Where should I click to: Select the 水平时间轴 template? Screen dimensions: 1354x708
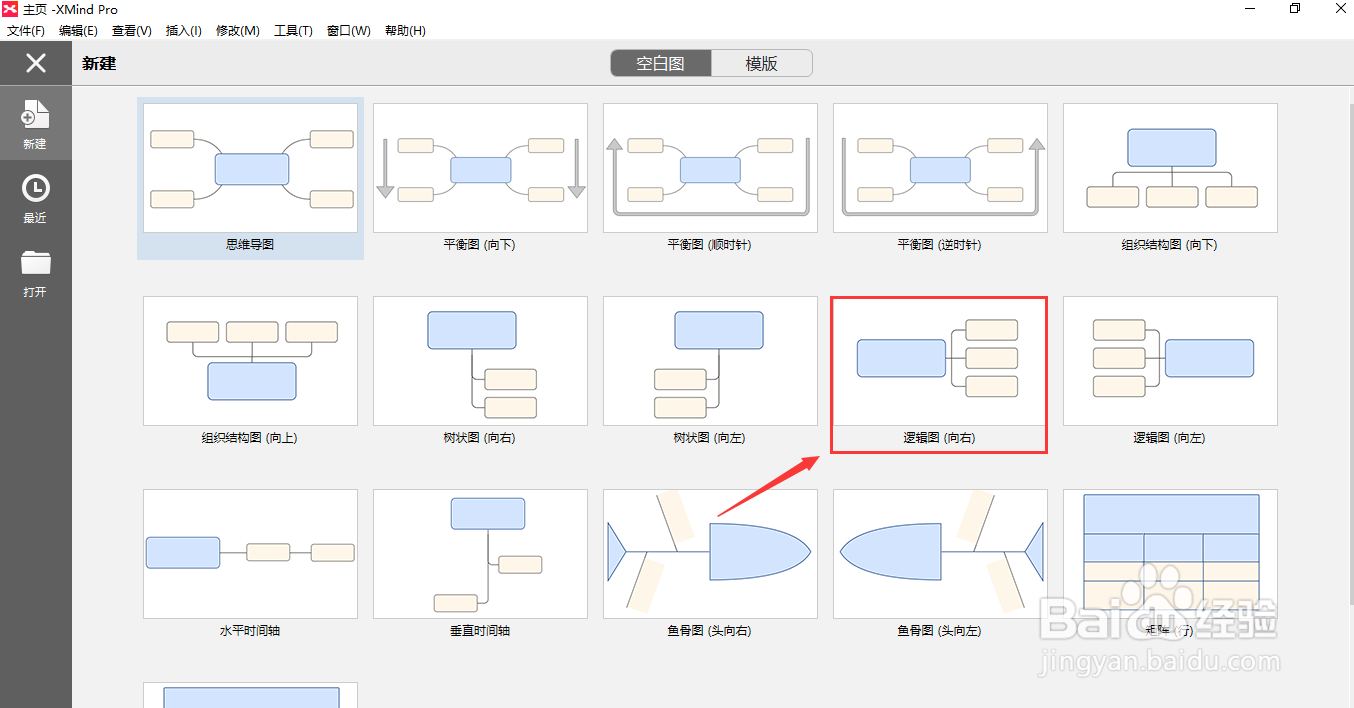[250, 554]
